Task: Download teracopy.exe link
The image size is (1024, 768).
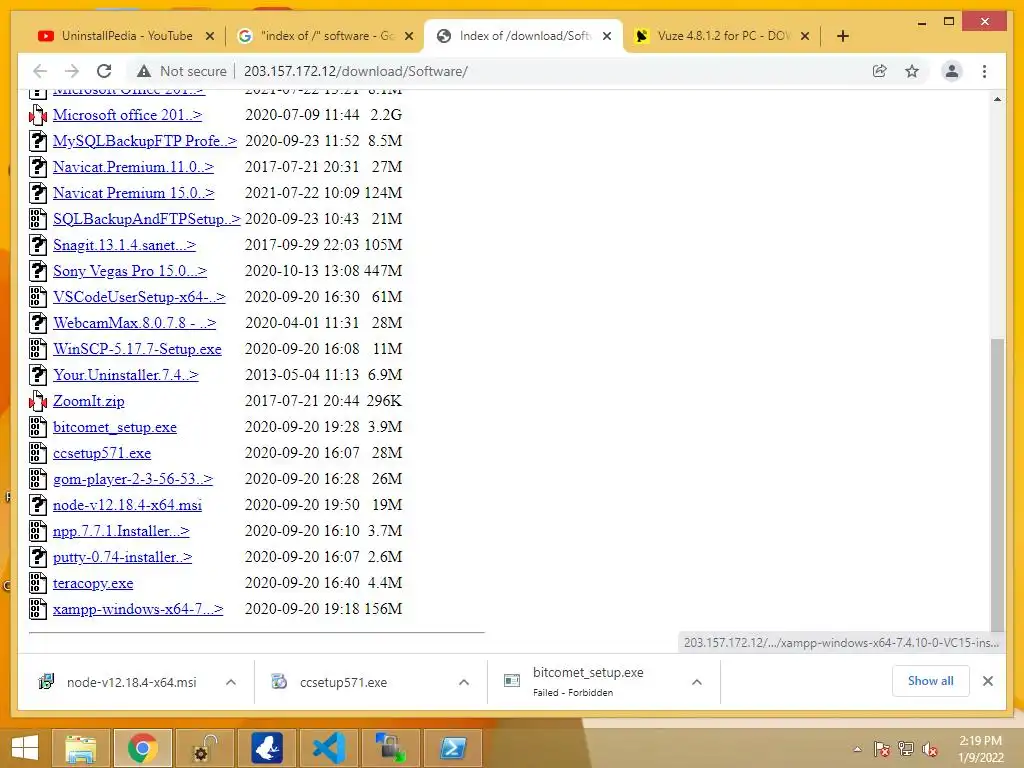Action: (x=93, y=583)
